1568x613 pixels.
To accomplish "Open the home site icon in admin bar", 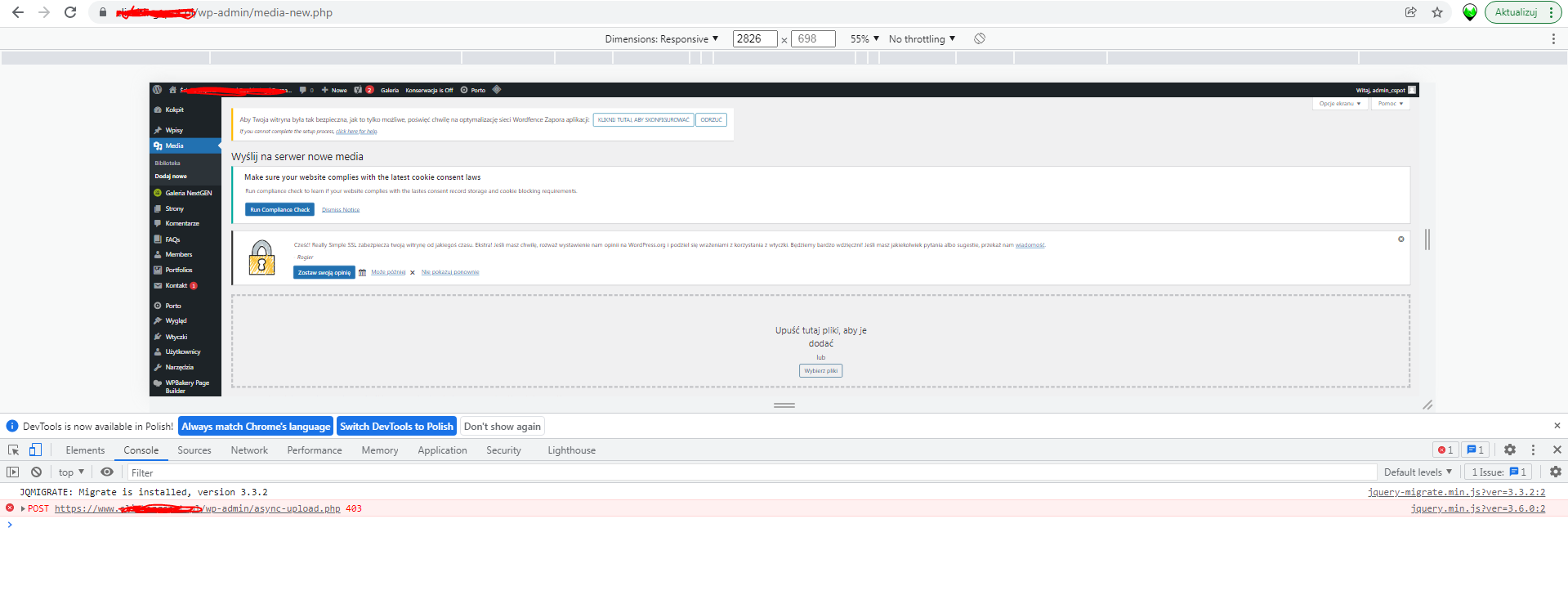I will pos(172,90).
